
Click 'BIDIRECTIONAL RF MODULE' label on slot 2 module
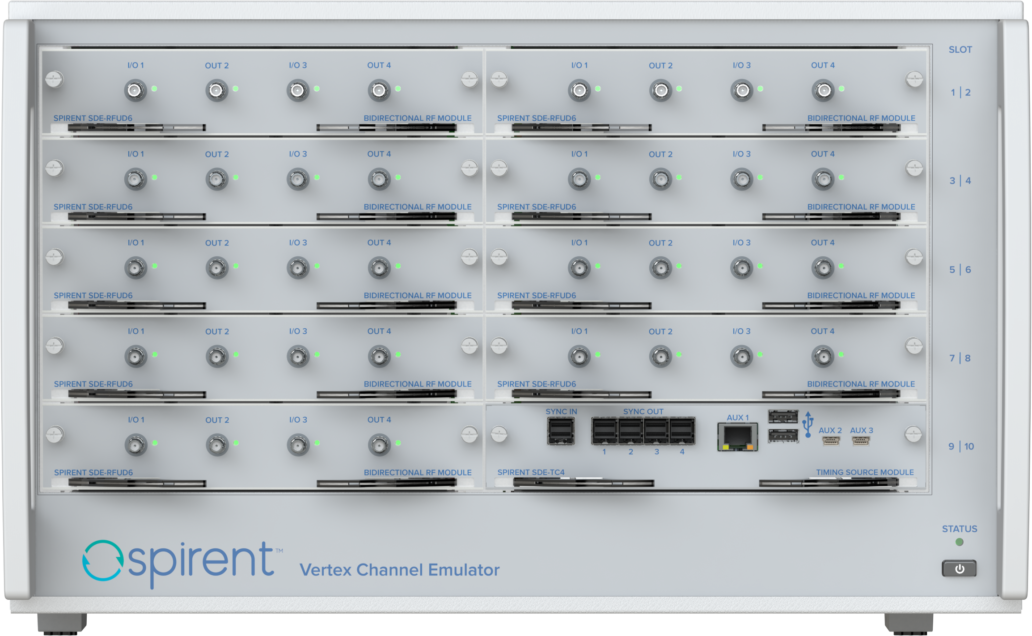(x=861, y=119)
